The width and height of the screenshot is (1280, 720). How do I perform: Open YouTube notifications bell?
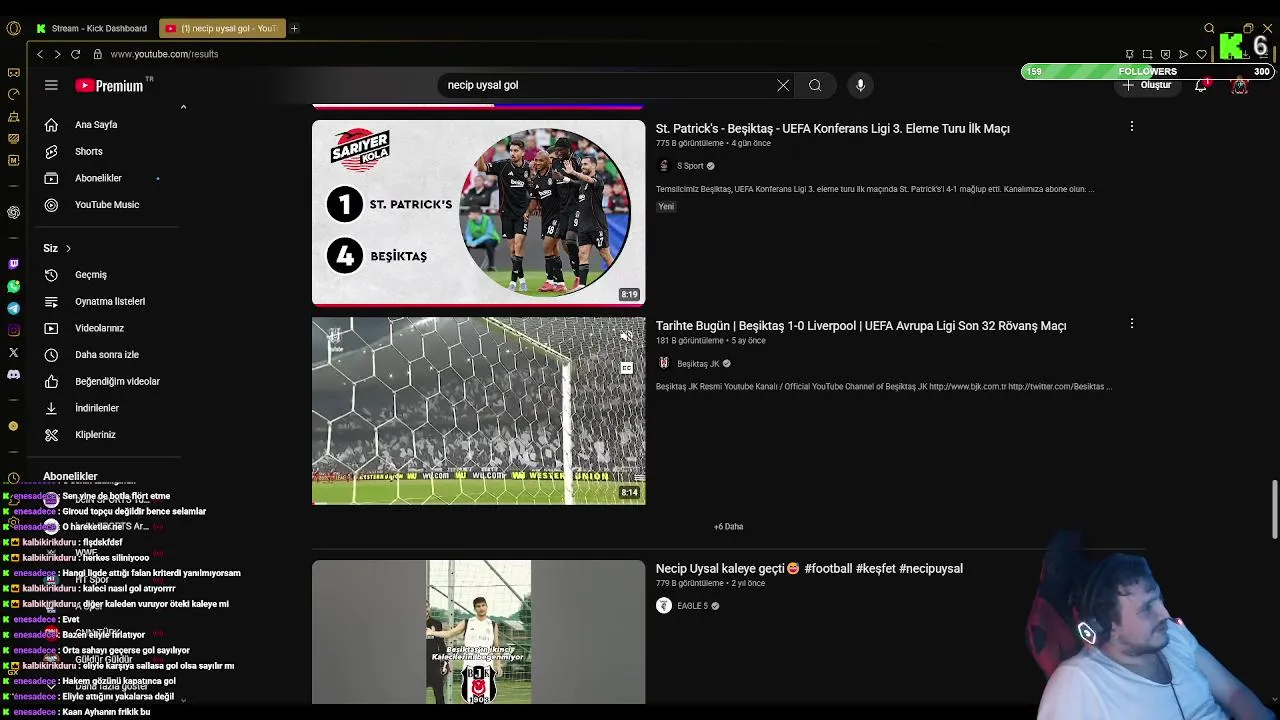click(1201, 86)
